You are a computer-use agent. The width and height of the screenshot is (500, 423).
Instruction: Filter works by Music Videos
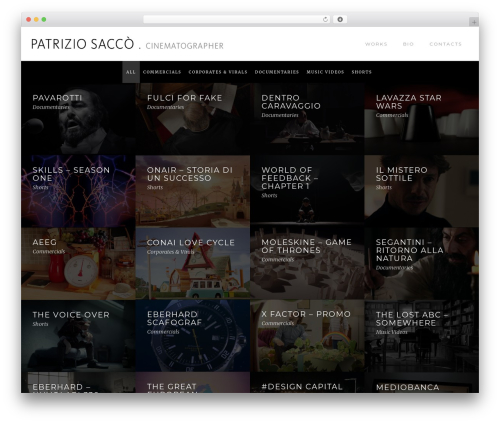tap(325, 72)
